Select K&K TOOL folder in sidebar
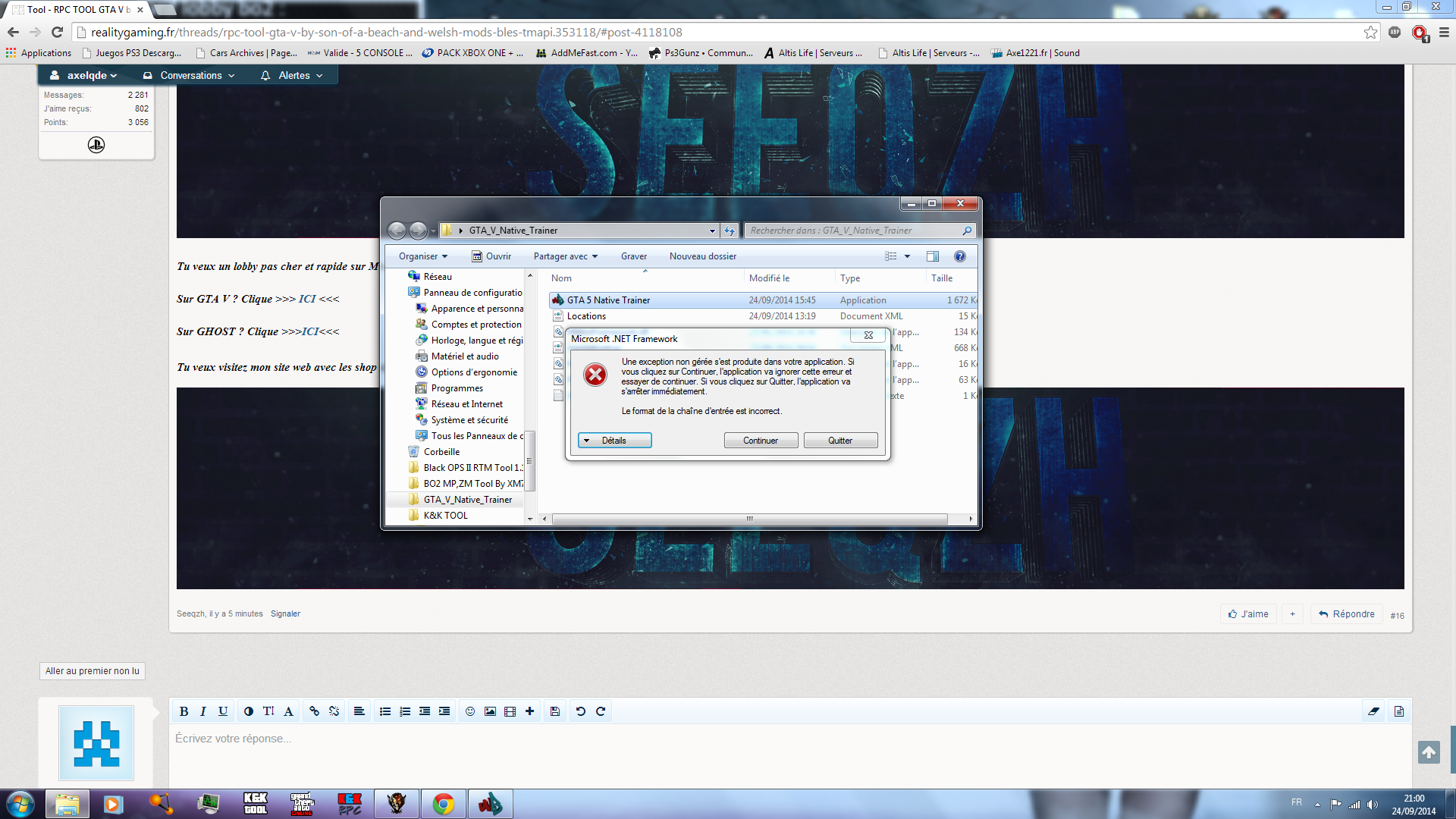Screen dimensions: 1456x819 [x=446, y=516]
